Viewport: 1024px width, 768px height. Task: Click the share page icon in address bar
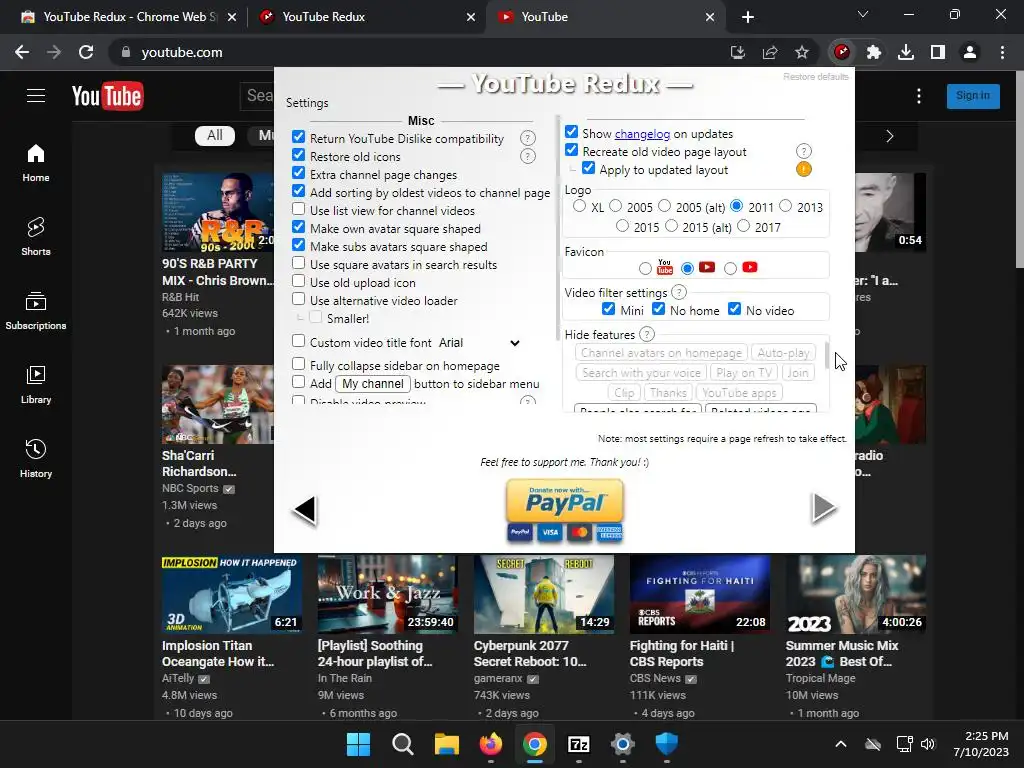(x=770, y=52)
